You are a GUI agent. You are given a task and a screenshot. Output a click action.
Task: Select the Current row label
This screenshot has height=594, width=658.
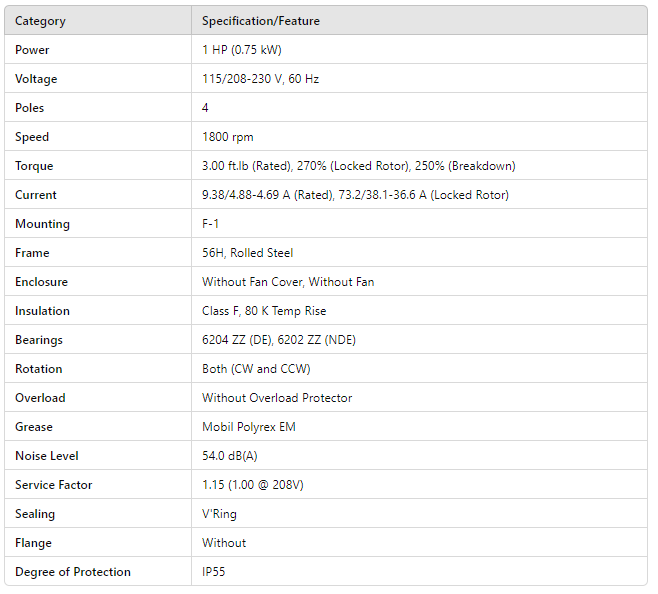36,195
